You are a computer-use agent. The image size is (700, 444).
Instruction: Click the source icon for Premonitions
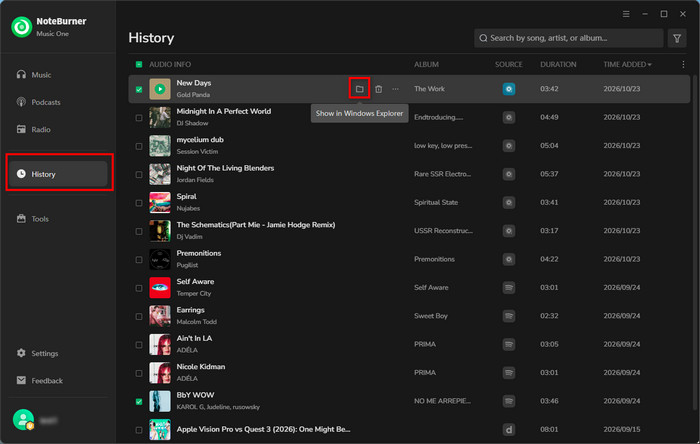tap(508, 259)
